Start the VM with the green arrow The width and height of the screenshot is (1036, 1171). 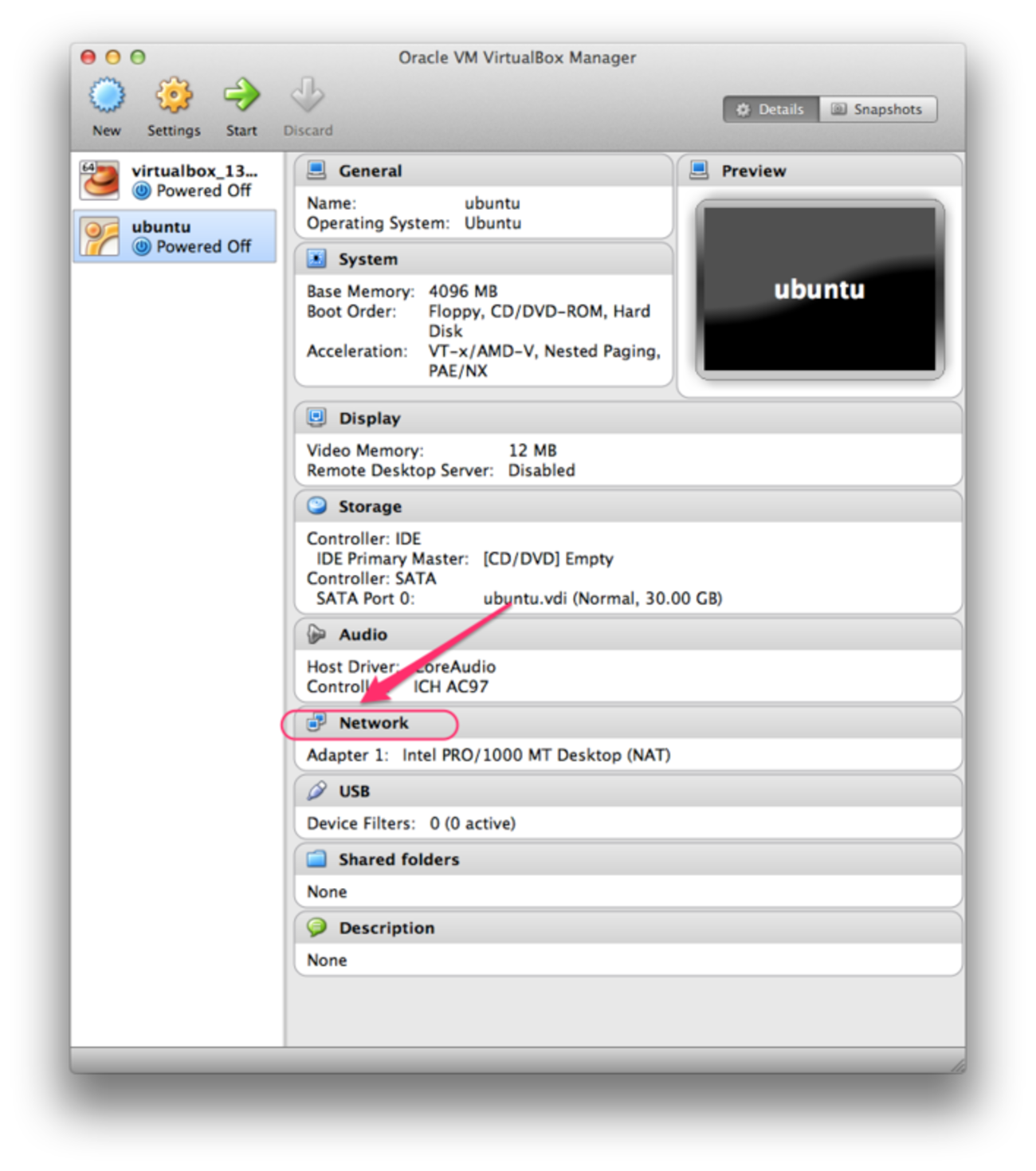click(241, 96)
